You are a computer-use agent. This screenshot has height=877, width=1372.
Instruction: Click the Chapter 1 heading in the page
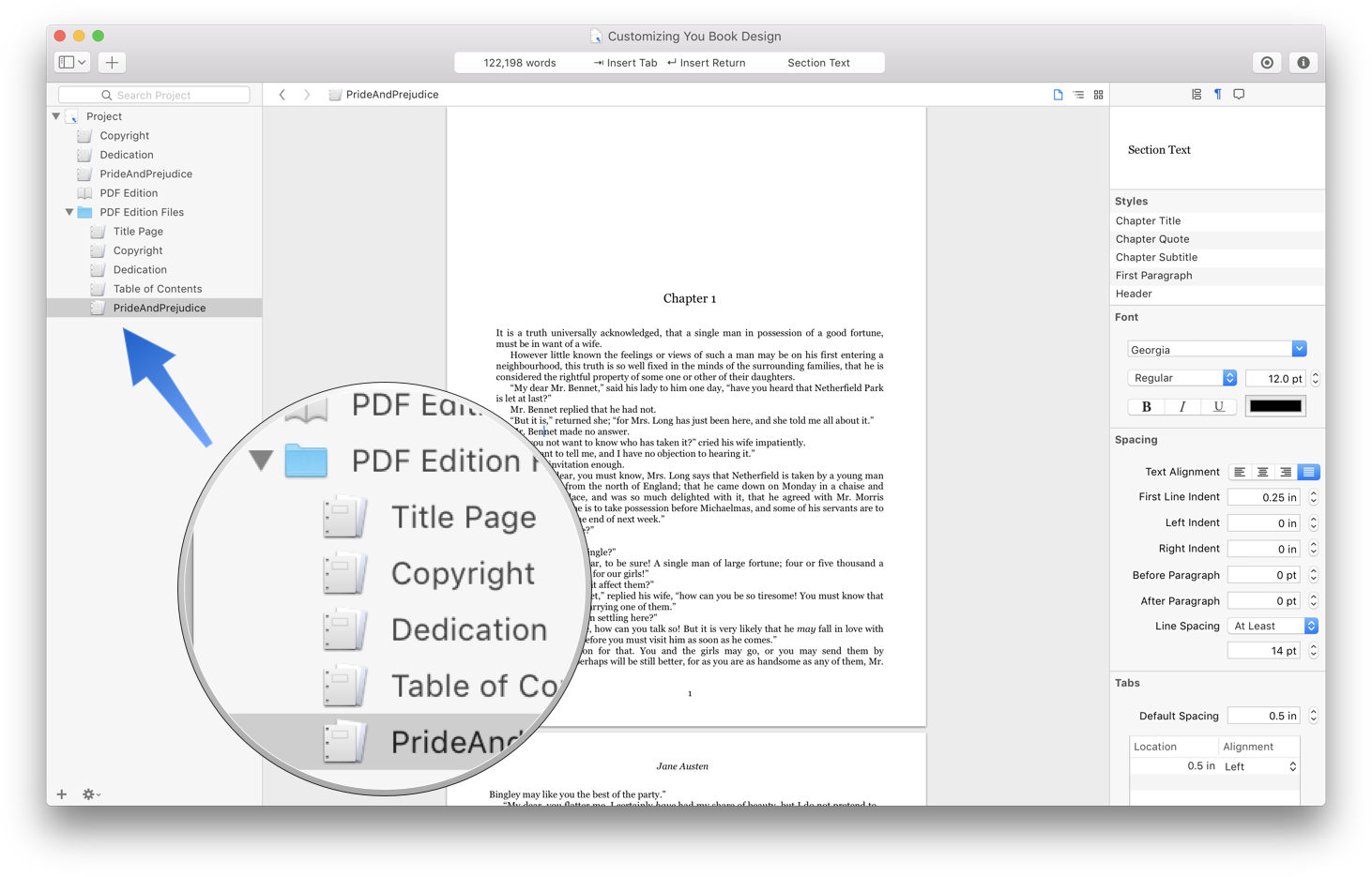(x=690, y=298)
